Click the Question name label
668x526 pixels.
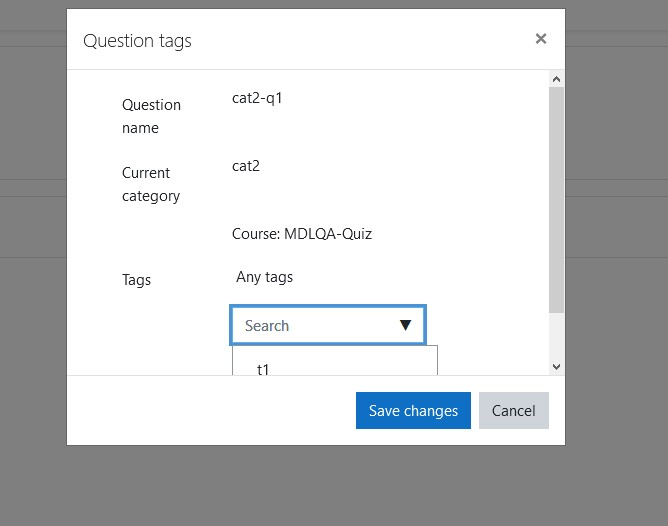(x=151, y=116)
